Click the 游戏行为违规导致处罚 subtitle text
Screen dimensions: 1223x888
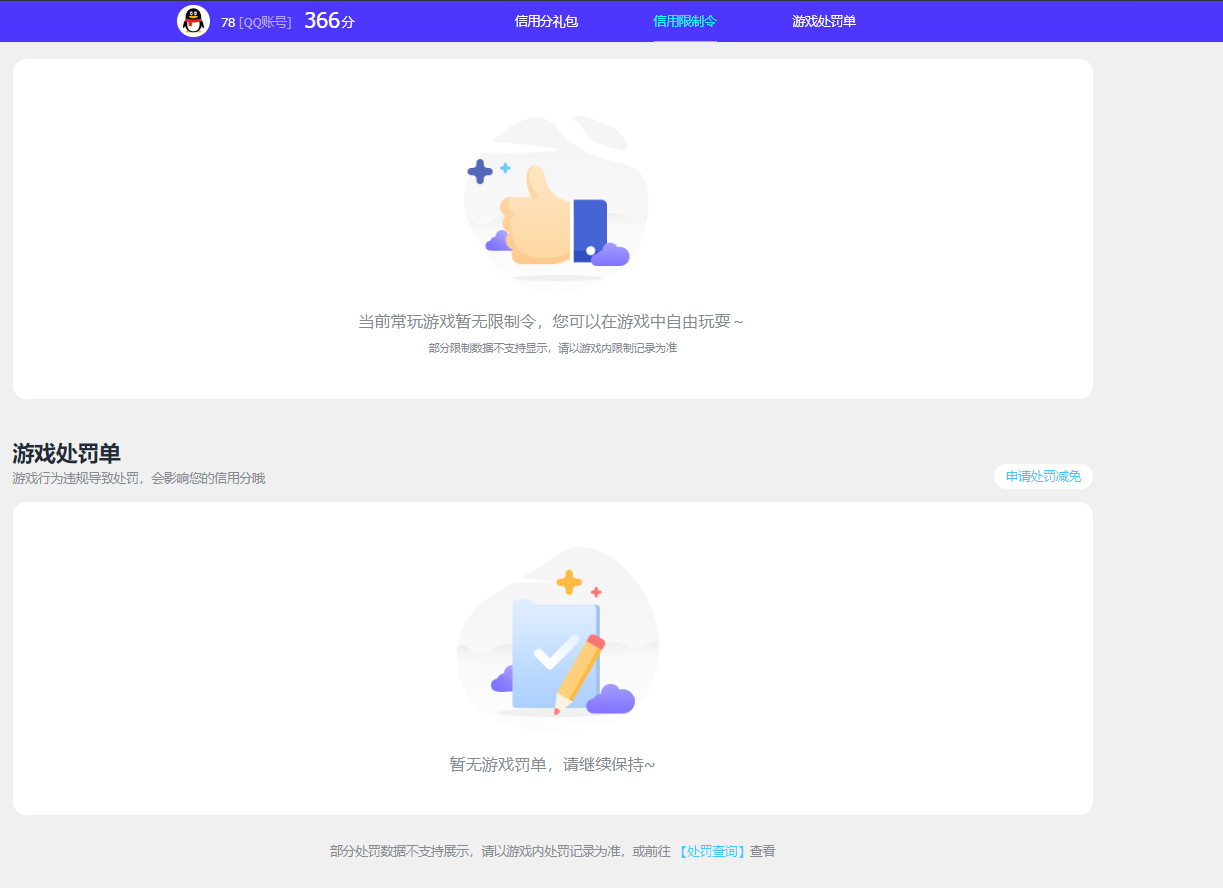pos(138,478)
